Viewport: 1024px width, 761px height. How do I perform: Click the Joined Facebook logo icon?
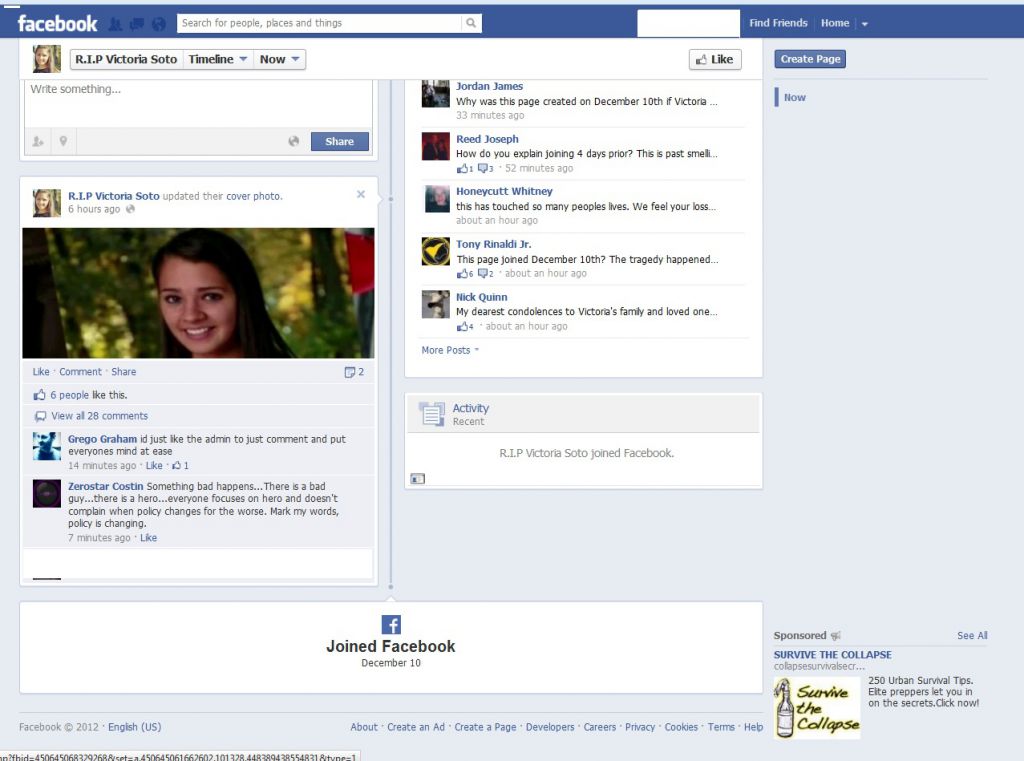pos(391,624)
